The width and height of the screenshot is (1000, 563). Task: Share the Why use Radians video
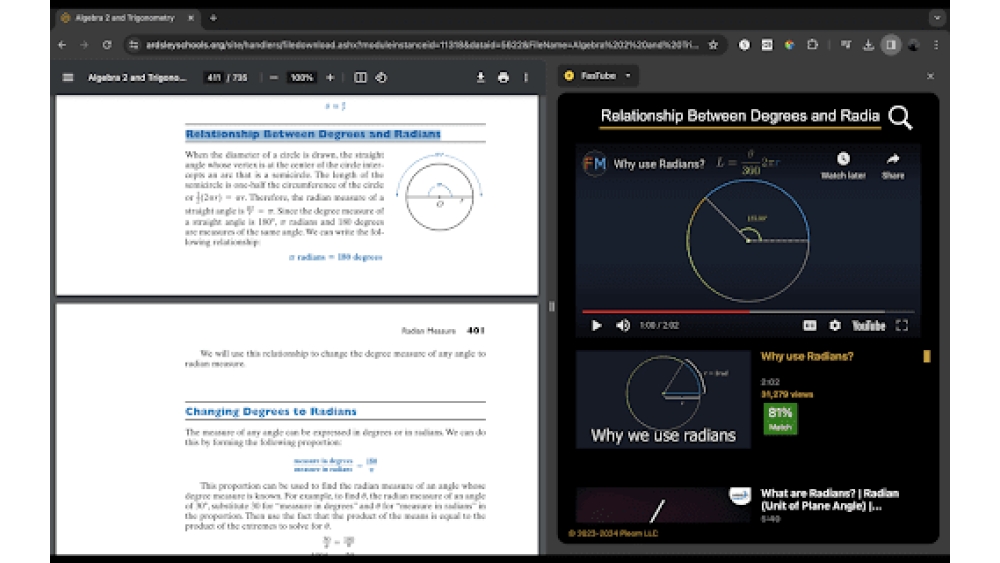(x=892, y=165)
